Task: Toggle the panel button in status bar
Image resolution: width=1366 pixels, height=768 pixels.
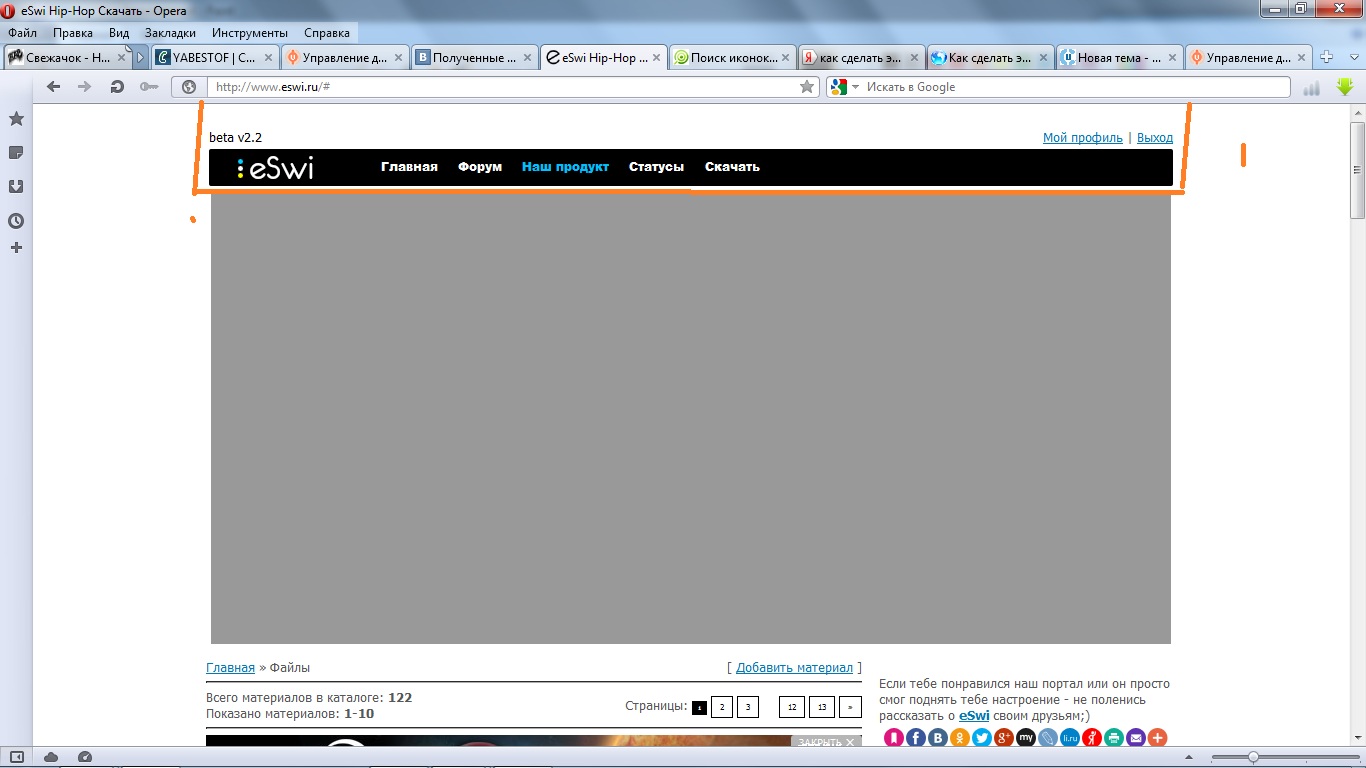Action: (x=17, y=757)
